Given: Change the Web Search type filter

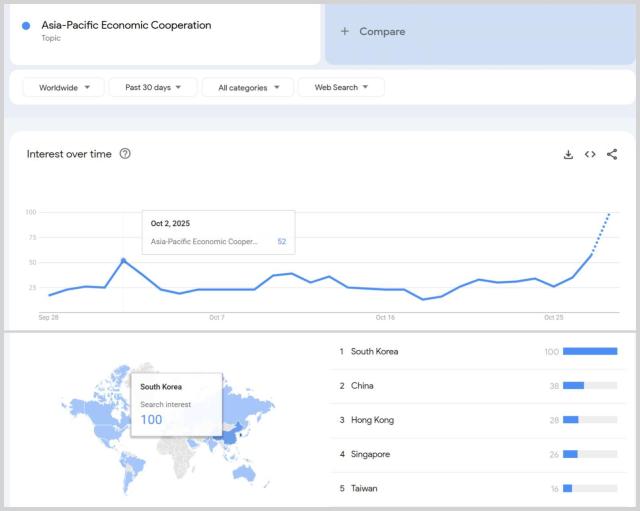Looking at the screenshot, I should click(341, 88).
